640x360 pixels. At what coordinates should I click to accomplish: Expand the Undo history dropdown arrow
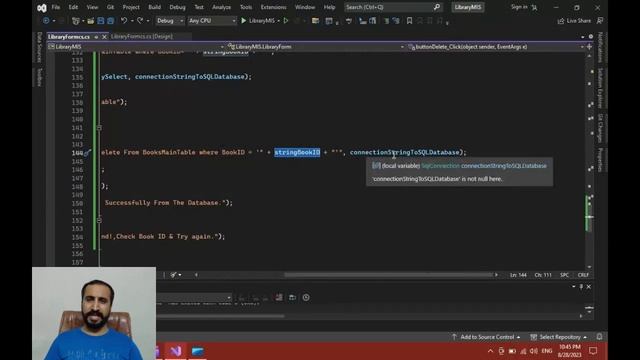pos(131,21)
